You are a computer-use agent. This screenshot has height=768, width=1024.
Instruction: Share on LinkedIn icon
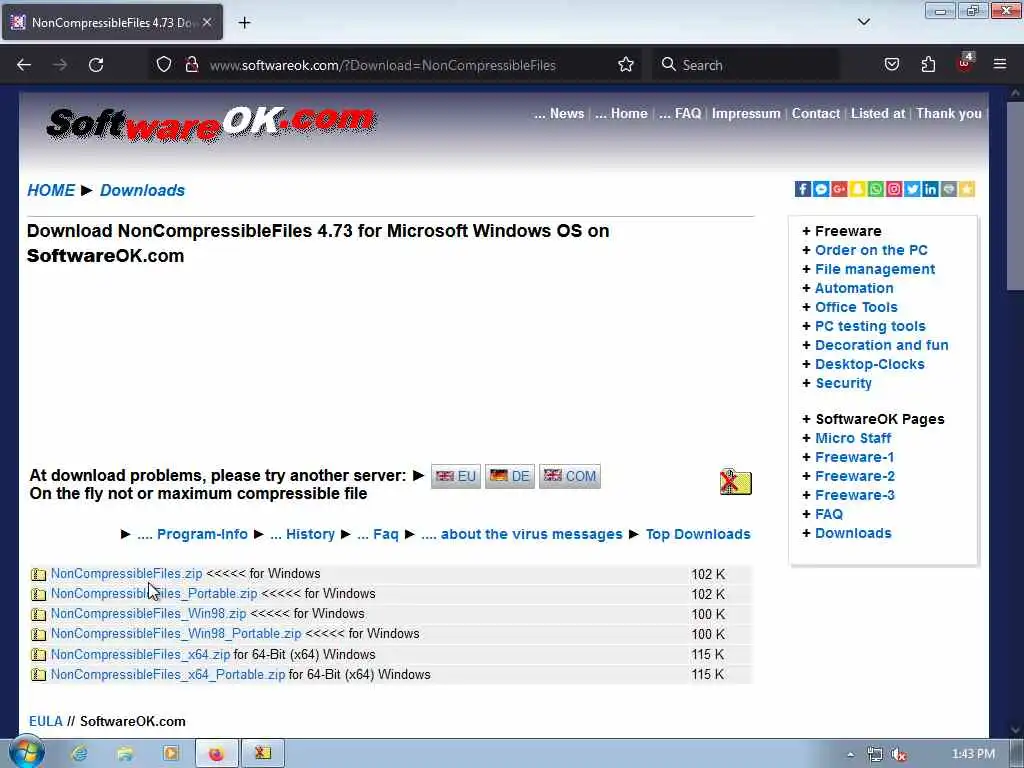[x=931, y=189]
